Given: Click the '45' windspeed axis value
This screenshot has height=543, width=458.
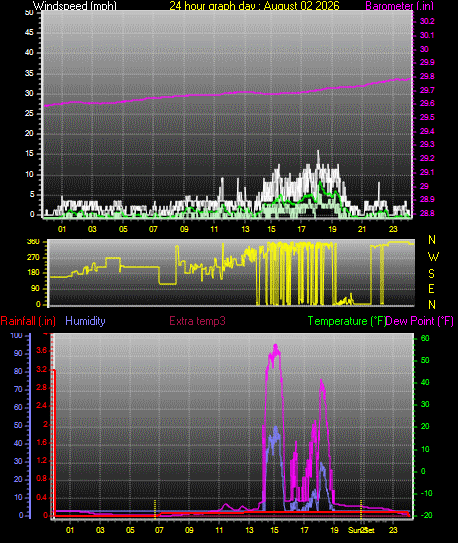Looking at the screenshot, I should pyautogui.click(x=30, y=33).
